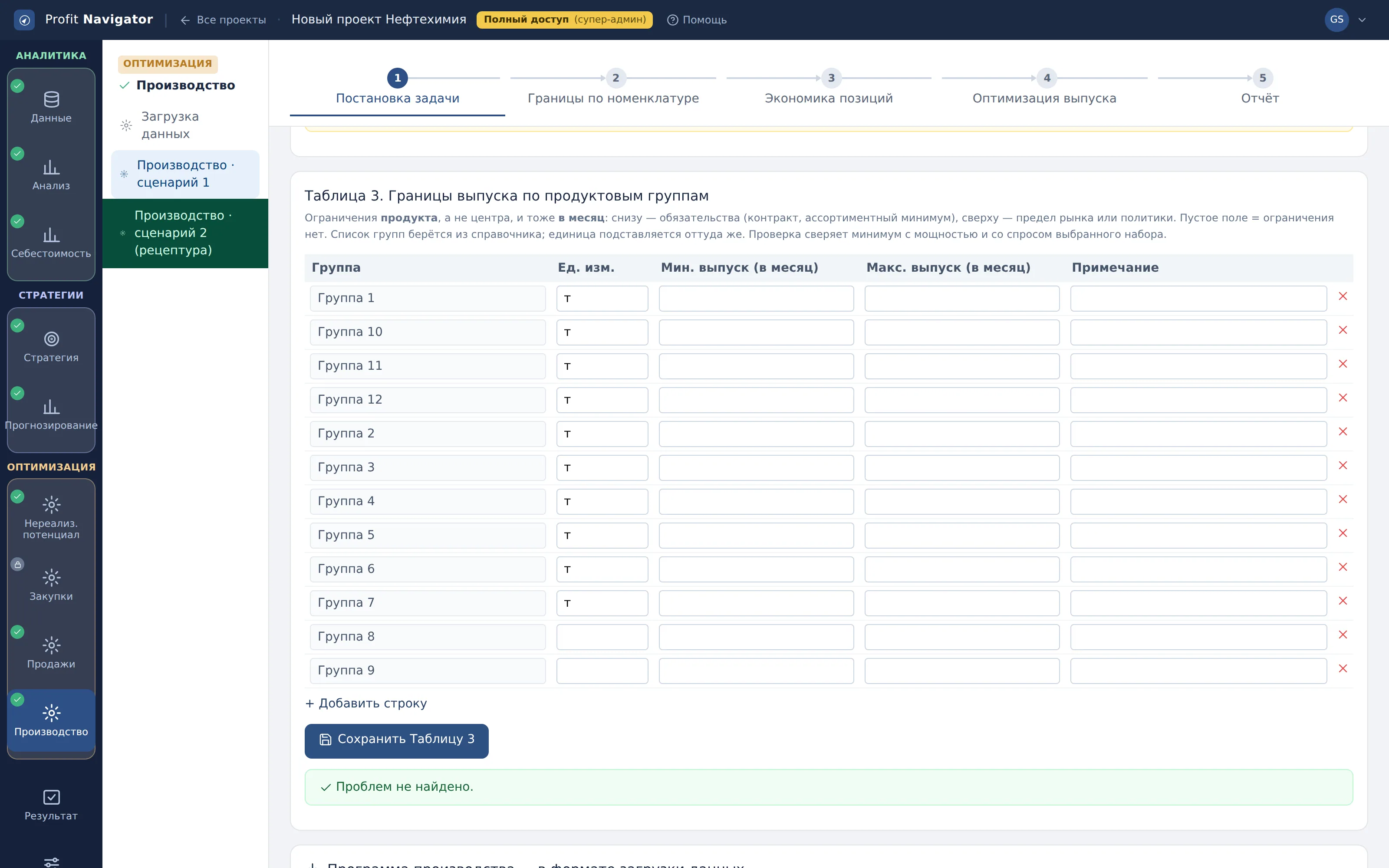Open Нереализ. потенциал optimization module
This screenshot has height=868, width=1389.
[x=51, y=516]
